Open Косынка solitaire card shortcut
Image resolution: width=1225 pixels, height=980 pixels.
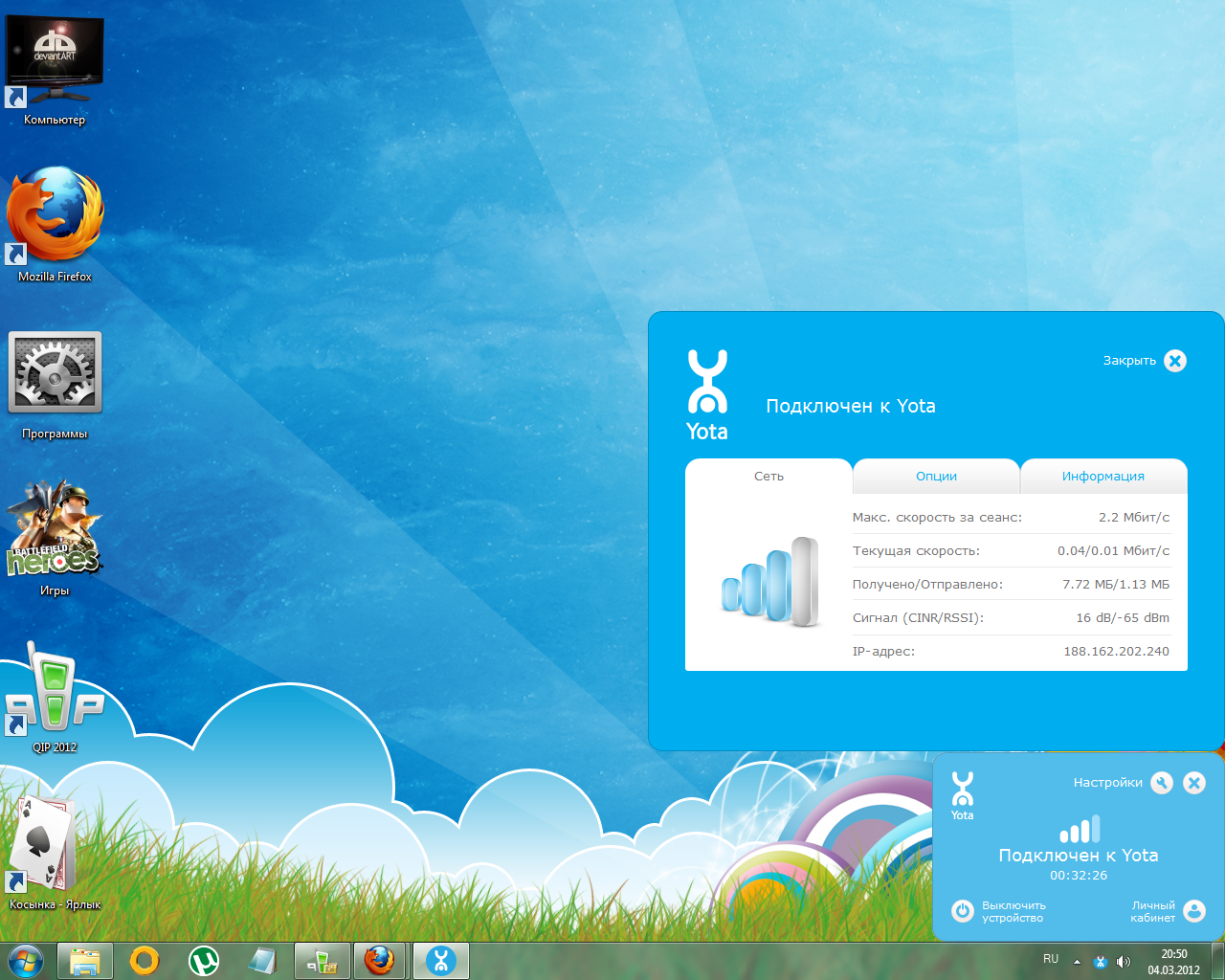tap(55, 852)
